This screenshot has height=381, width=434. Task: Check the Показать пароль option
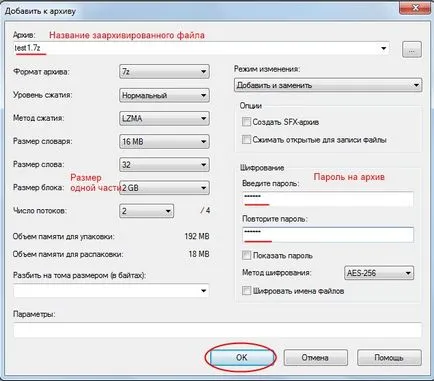pos(246,256)
